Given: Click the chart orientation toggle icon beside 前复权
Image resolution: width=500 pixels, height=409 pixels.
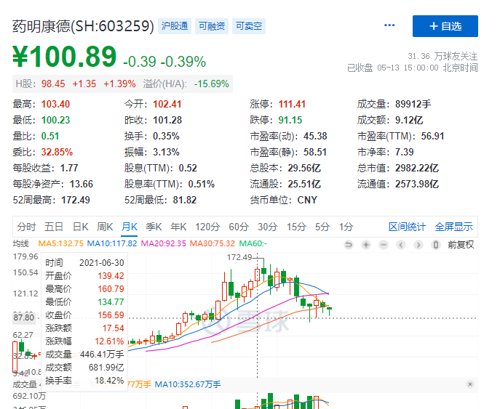Looking at the screenshot, I should (435, 245).
